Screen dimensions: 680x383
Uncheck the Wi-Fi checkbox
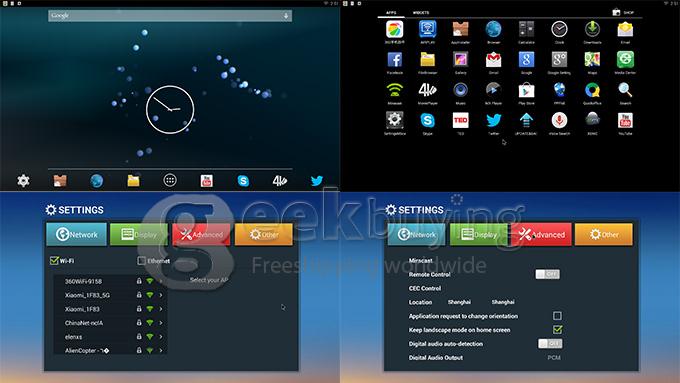click(x=54, y=261)
